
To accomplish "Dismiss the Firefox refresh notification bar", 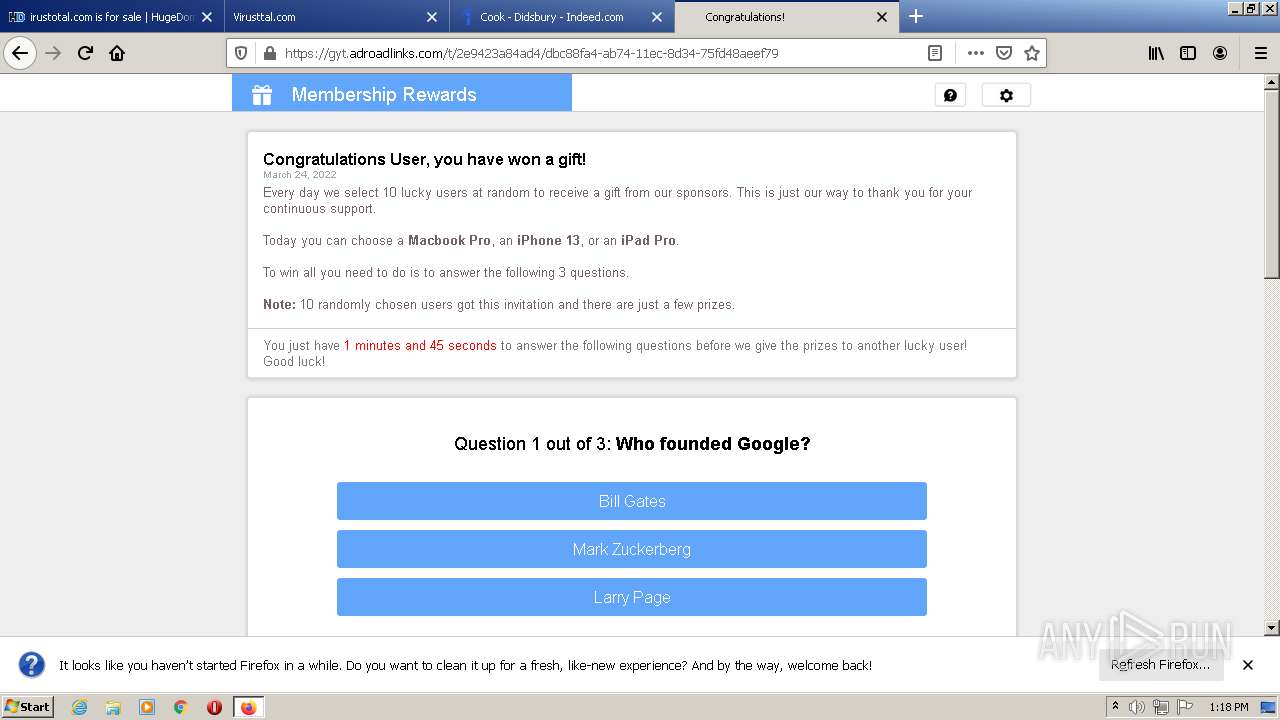I will pyautogui.click(x=1248, y=665).
